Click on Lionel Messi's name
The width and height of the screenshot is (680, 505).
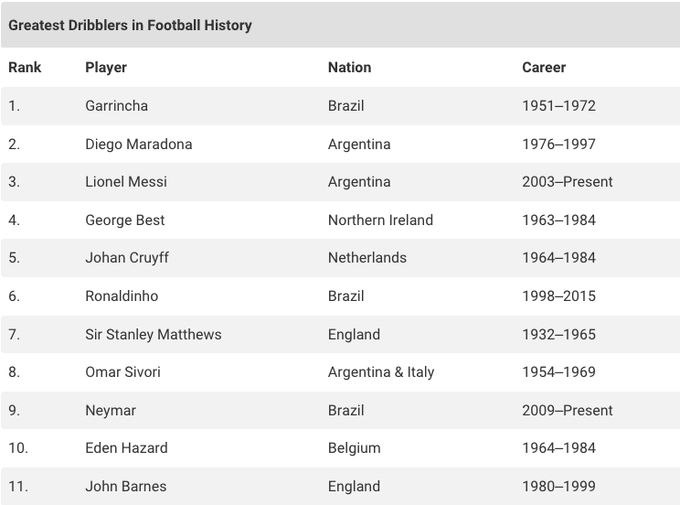point(126,182)
